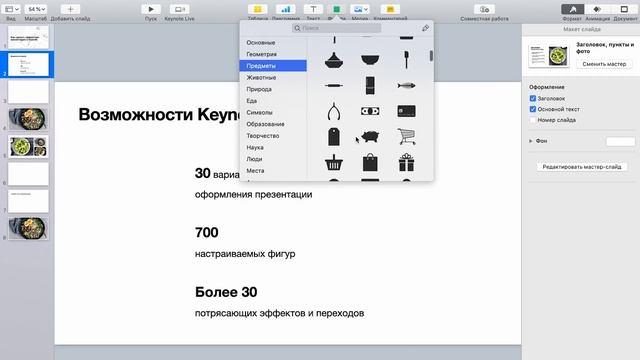640x360 pixels.
Task: Expand the Фон disclosure triangle
Action: 531,141
